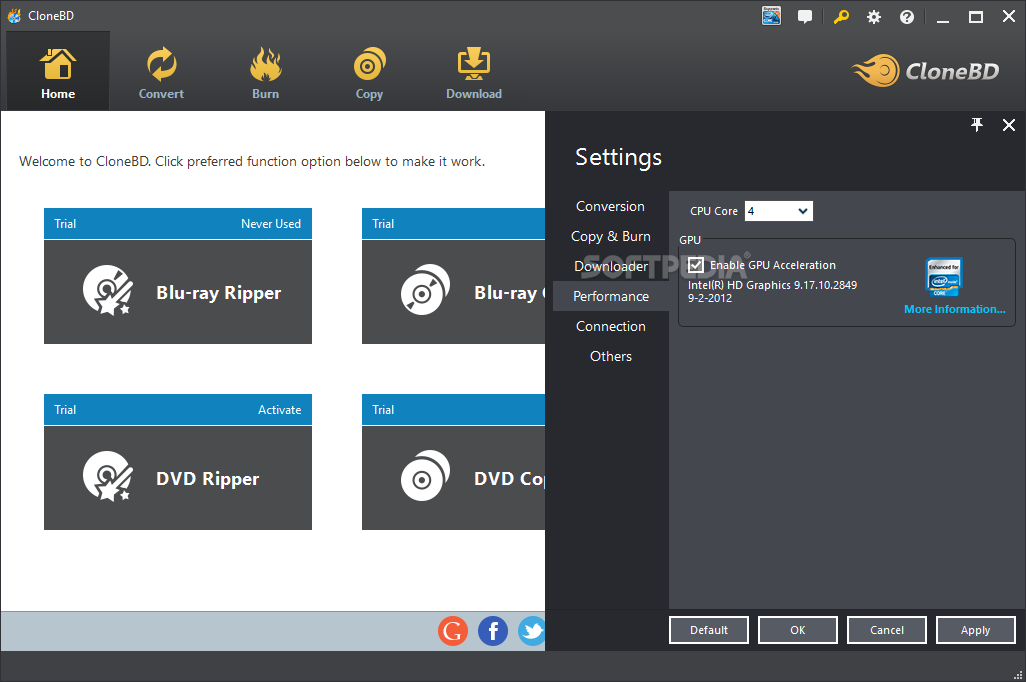Toggle Enable GPU Acceleration checkbox

696,265
